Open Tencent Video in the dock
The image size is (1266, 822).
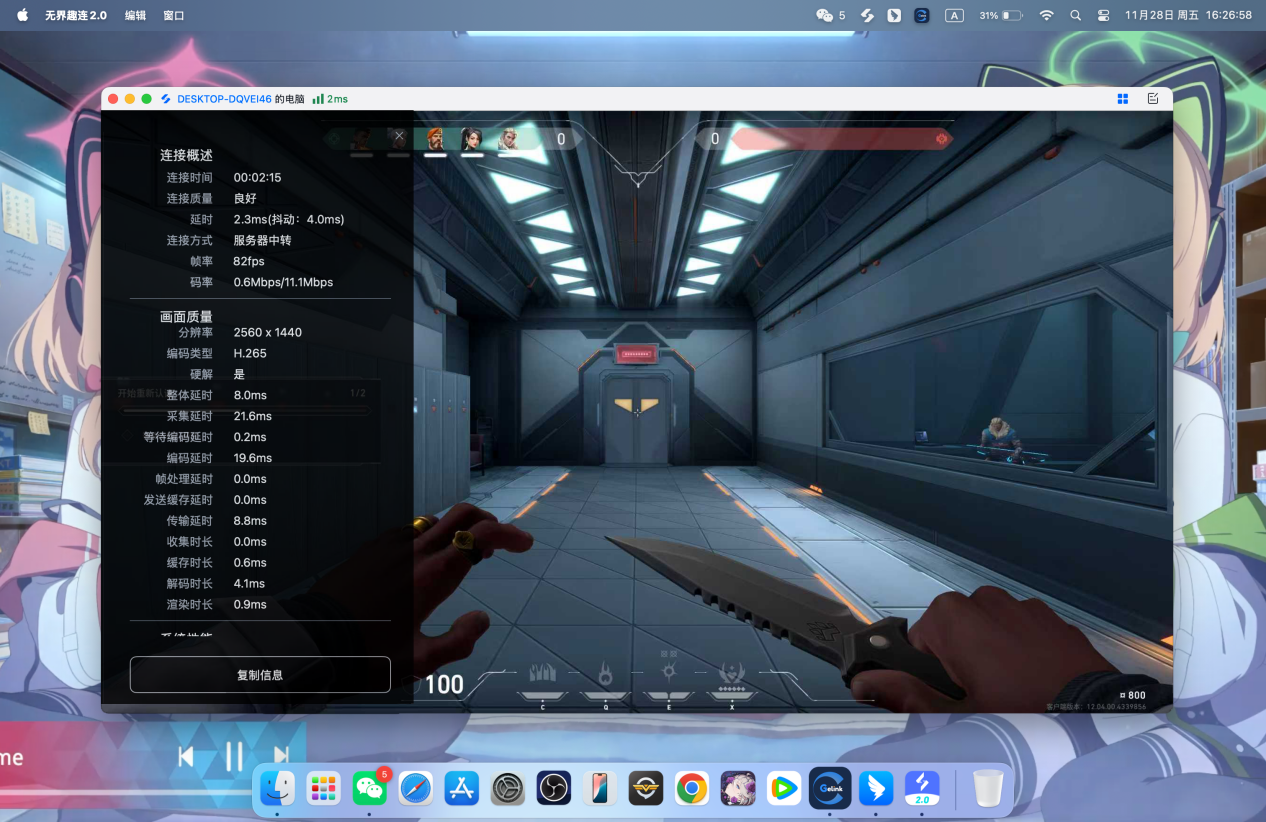click(x=784, y=789)
